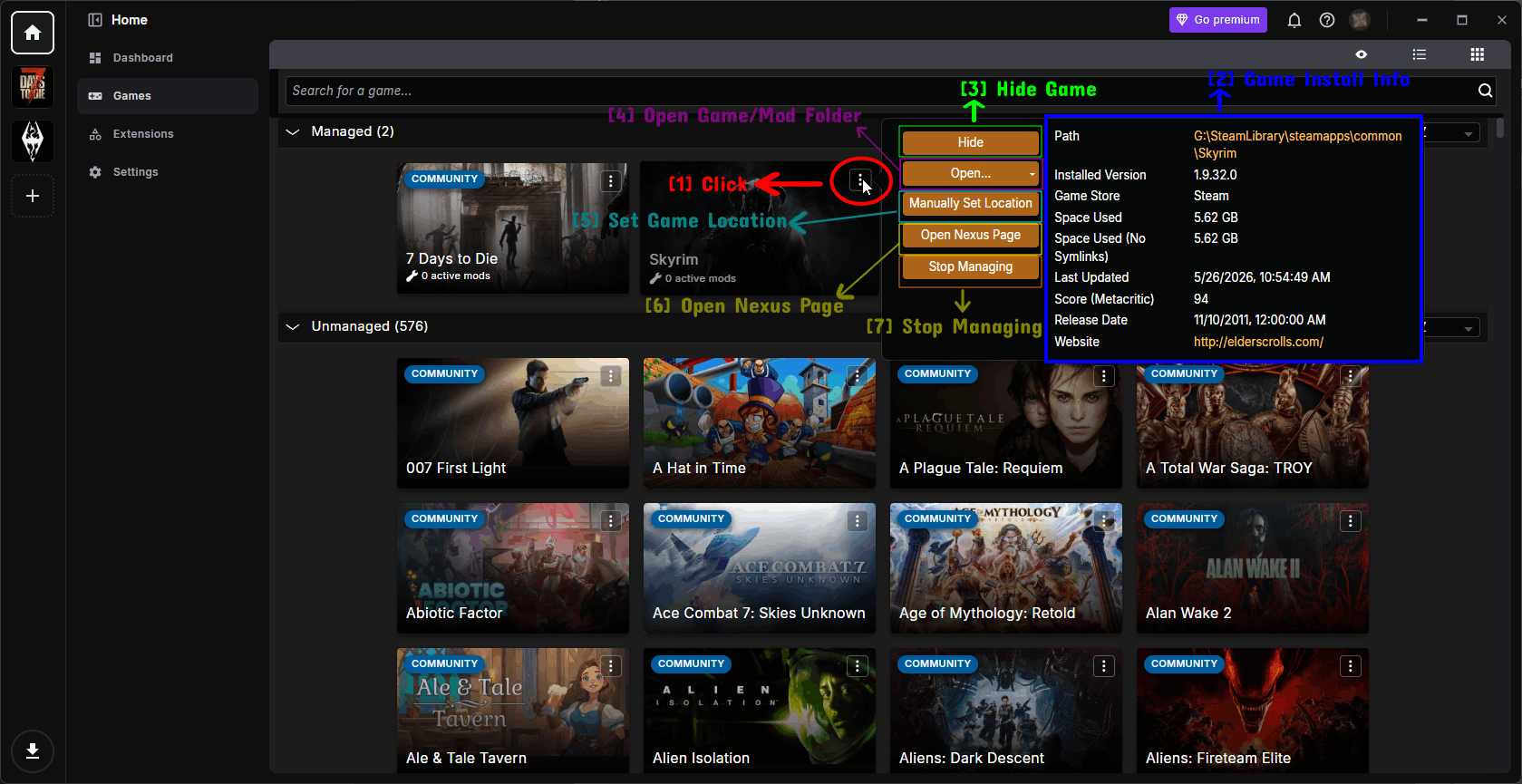
Task: Select the 007 First Light game card
Action: point(513,423)
